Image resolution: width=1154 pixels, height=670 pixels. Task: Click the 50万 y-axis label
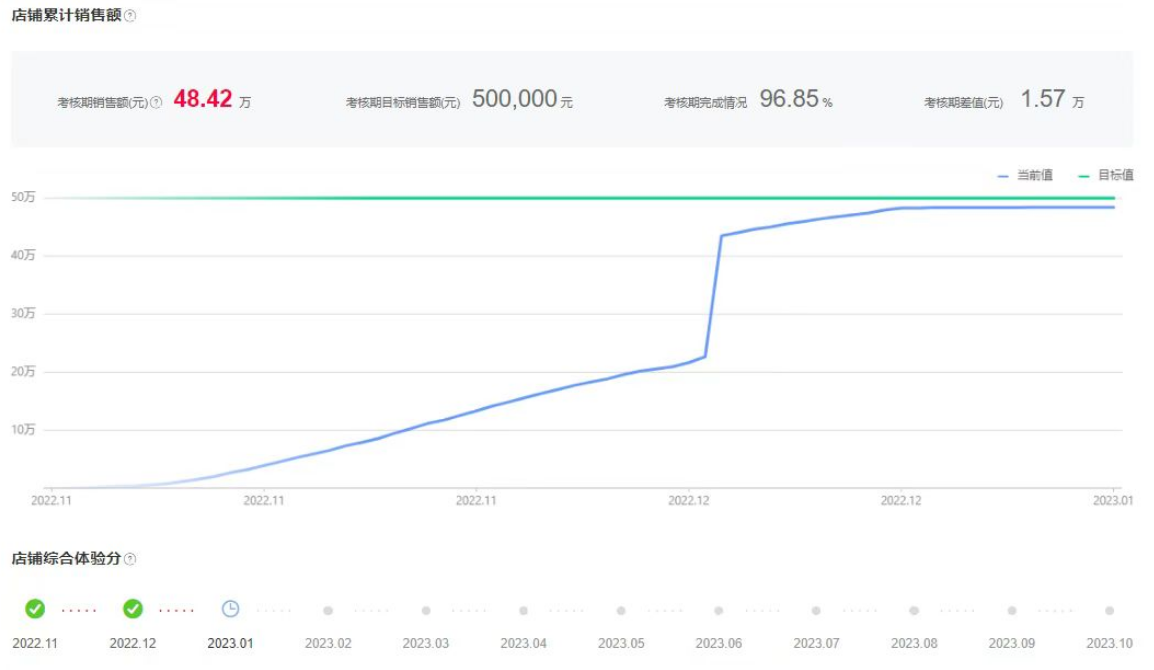tap(23, 197)
